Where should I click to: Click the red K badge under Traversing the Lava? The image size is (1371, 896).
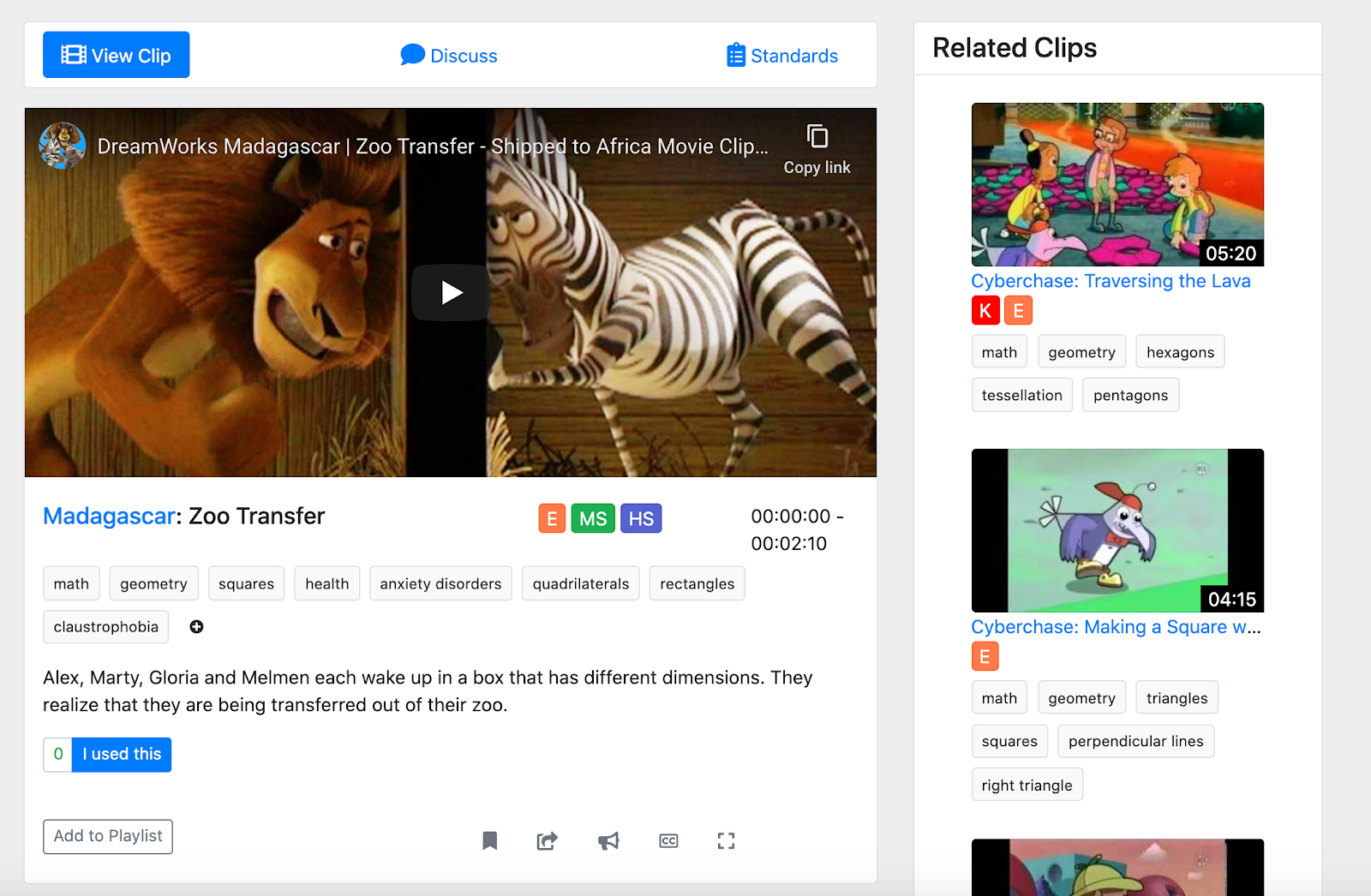coord(985,310)
